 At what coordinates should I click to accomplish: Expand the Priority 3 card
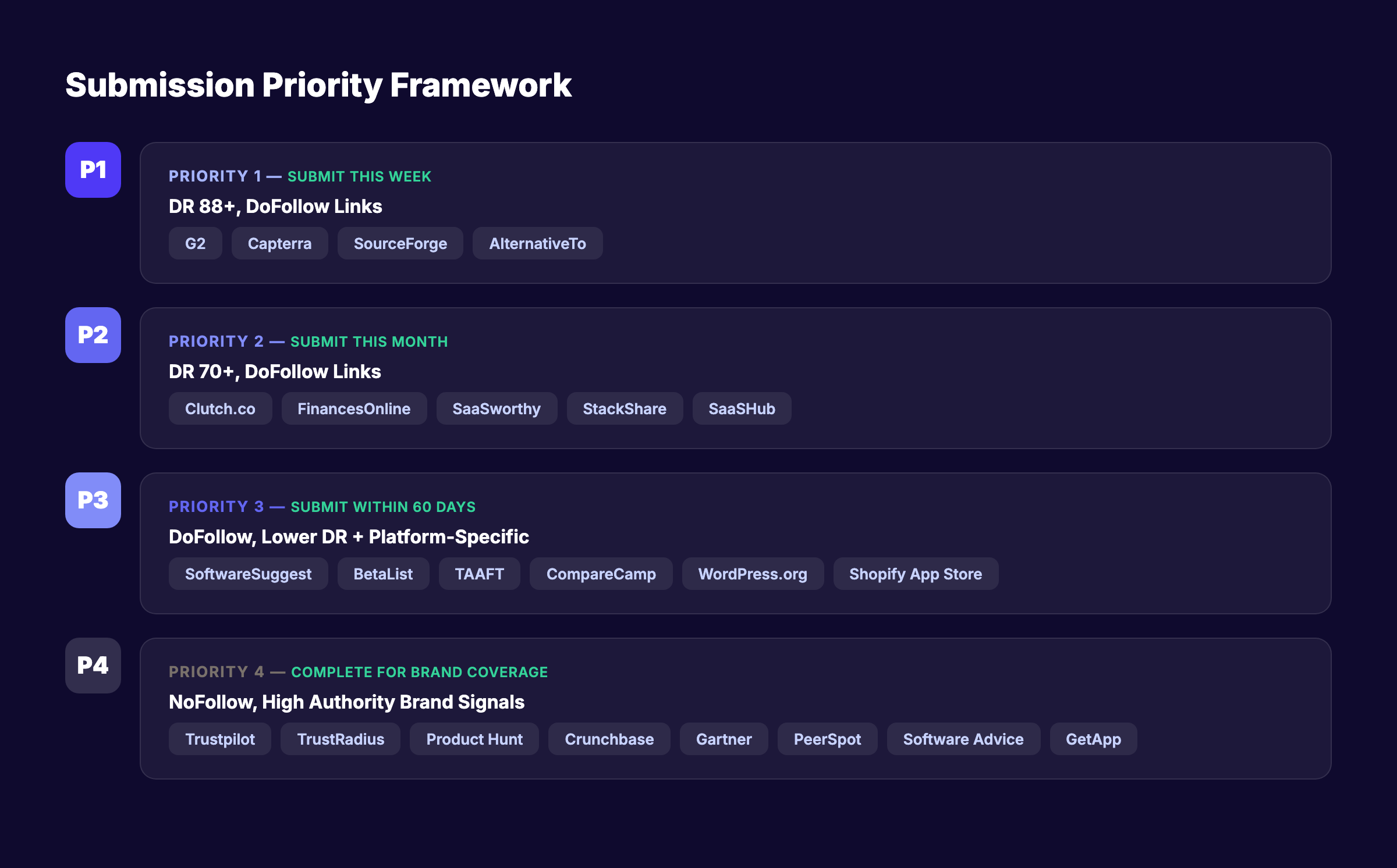(736, 543)
